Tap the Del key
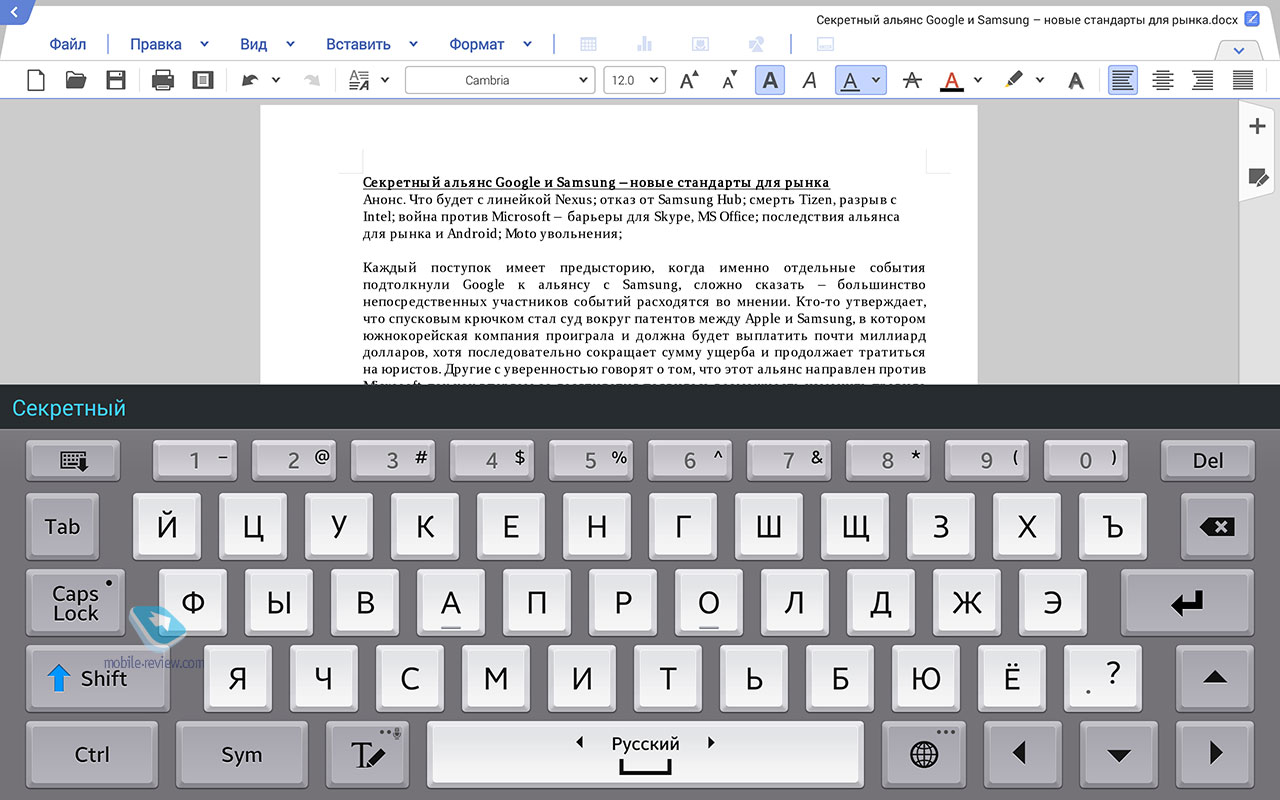The height and width of the screenshot is (800, 1280). pyautogui.click(x=1208, y=460)
